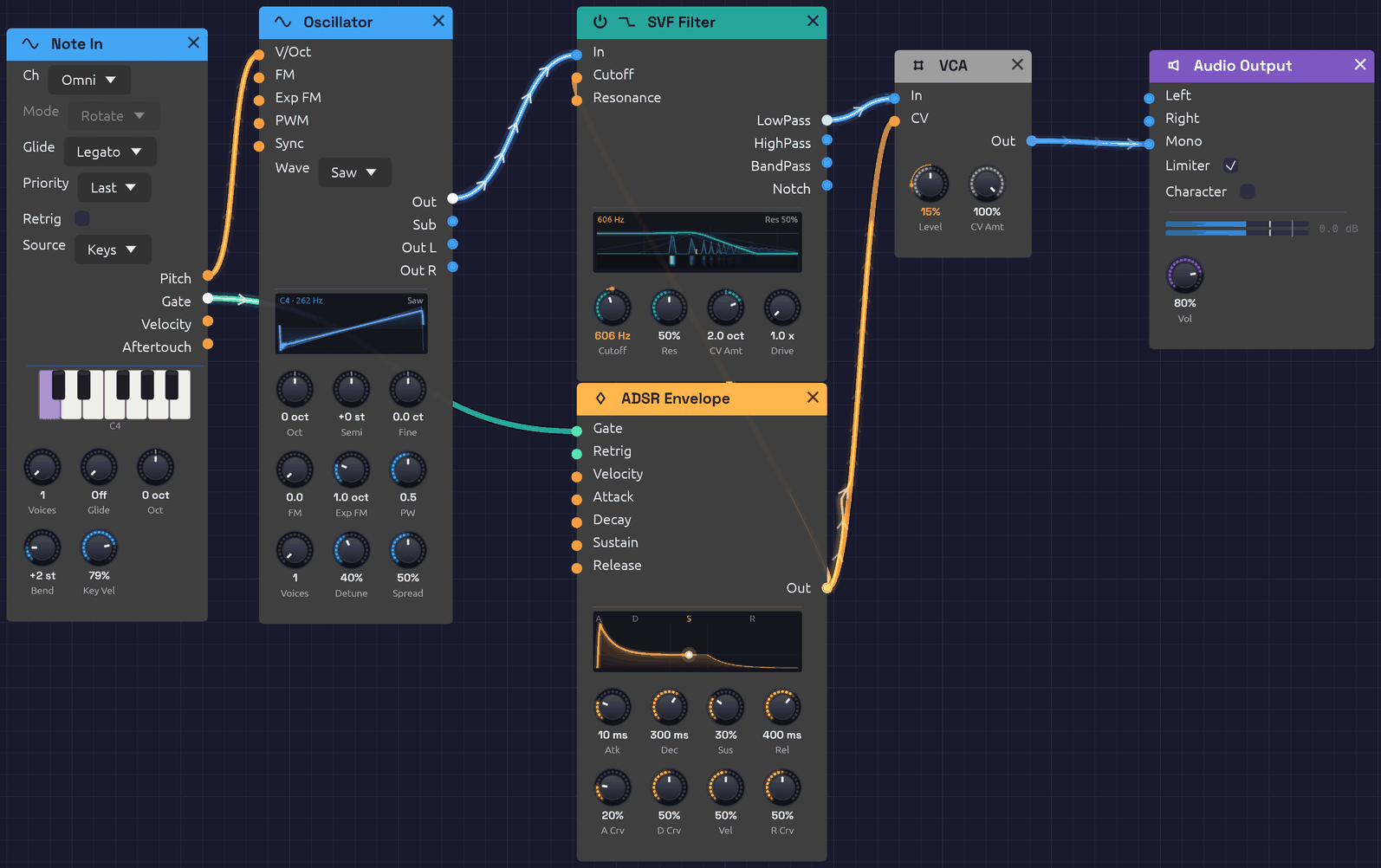Click the ADSR Rel knob at 400 ms
Image resolution: width=1381 pixels, height=868 pixels.
pos(781,707)
